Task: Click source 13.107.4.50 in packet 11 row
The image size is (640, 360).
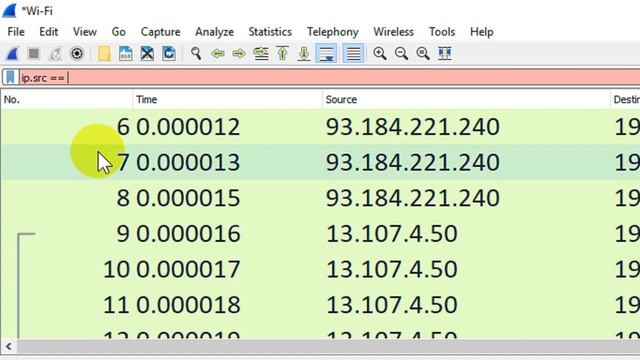Action: pos(392,305)
